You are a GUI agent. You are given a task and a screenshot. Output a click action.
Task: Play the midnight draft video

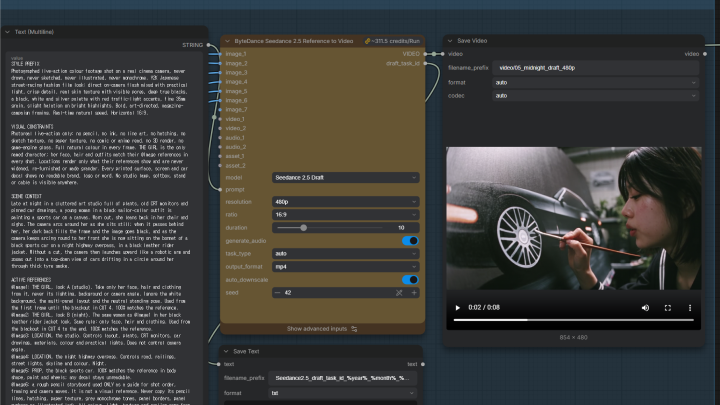(x=457, y=308)
